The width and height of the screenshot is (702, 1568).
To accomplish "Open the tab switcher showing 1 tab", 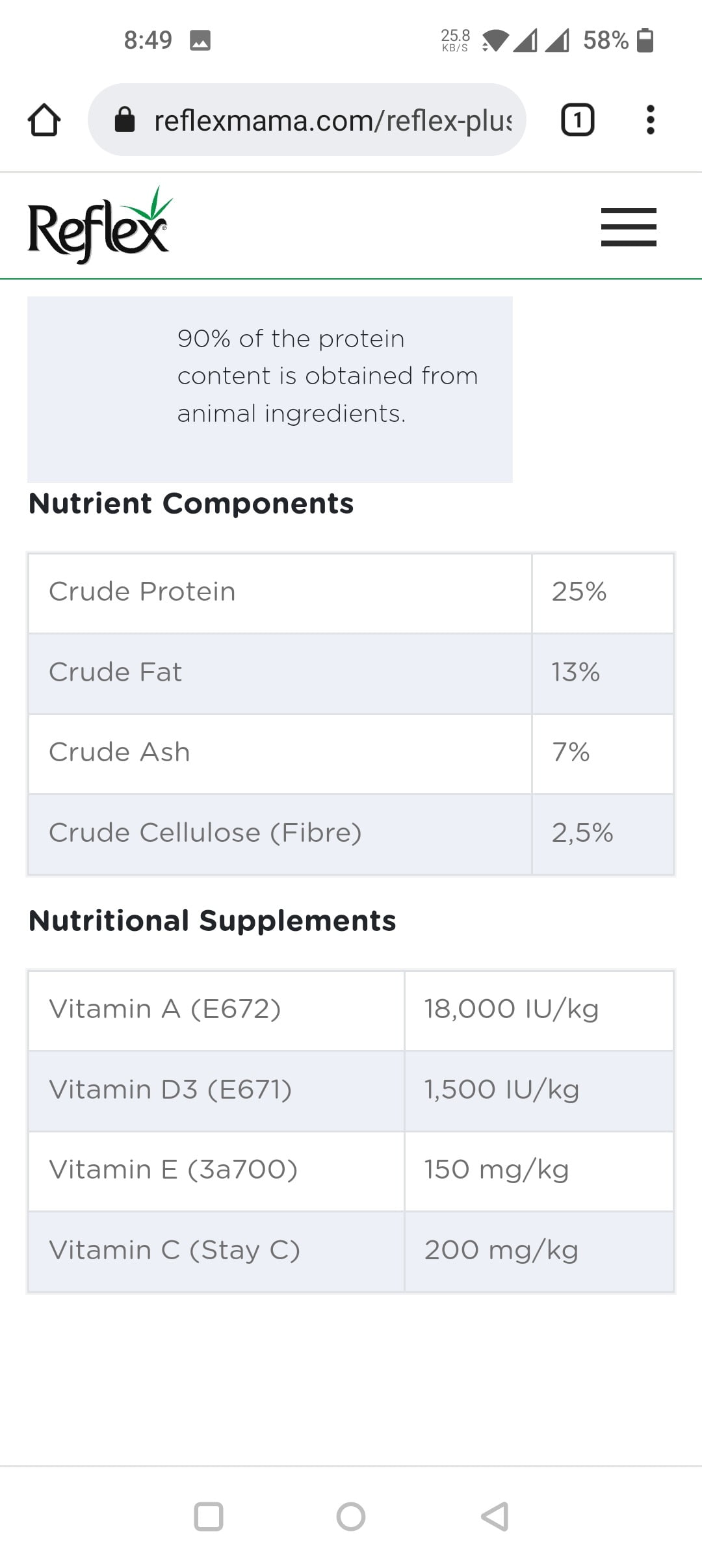I will coord(577,120).
